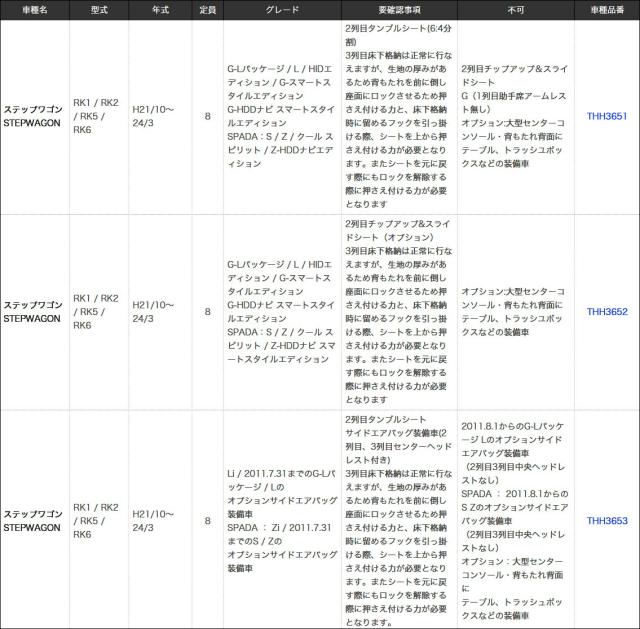The image size is (640, 629).
Task: Click the 型式 column header
Action: point(99,10)
